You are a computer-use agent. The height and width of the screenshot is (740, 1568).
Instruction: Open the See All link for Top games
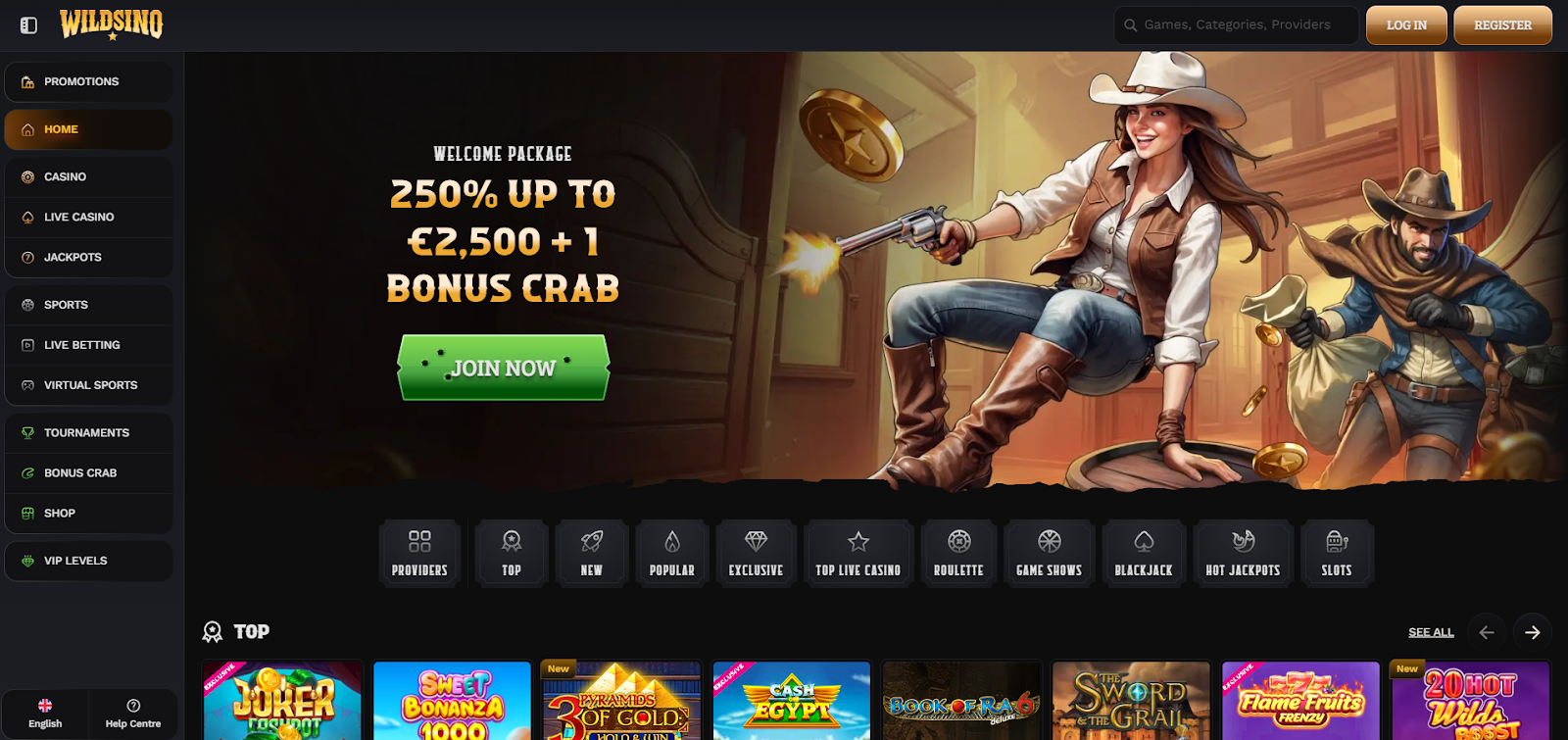(x=1431, y=632)
